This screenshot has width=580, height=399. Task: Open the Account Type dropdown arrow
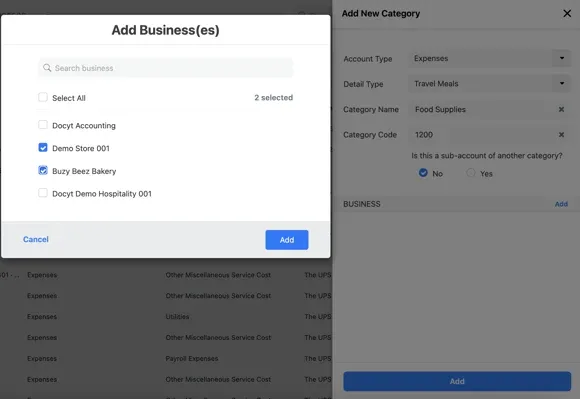pos(562,58)
